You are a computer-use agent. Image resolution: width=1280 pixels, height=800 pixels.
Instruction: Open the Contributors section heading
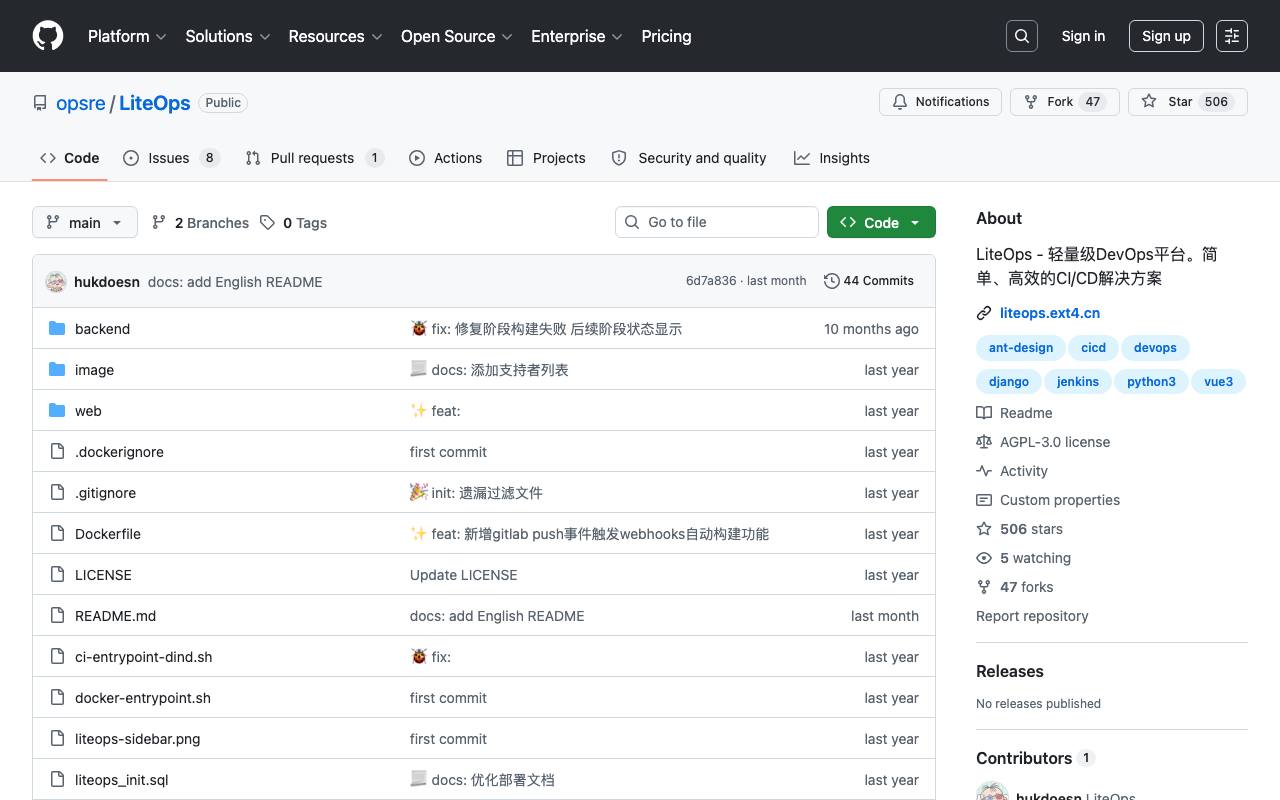tap(1024, 758)
